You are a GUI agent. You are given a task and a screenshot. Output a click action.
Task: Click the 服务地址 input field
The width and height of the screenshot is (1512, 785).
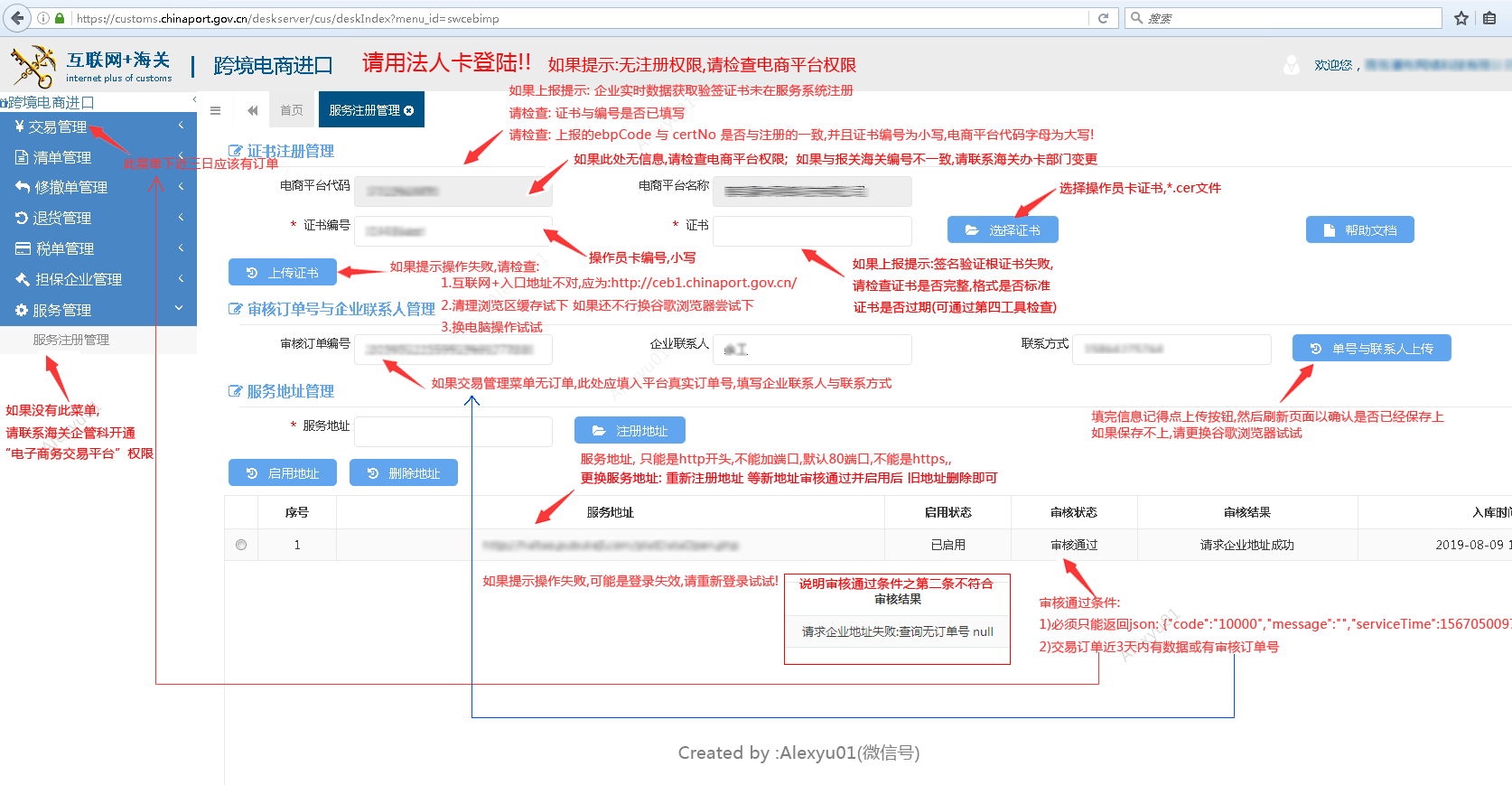point(453,432)
